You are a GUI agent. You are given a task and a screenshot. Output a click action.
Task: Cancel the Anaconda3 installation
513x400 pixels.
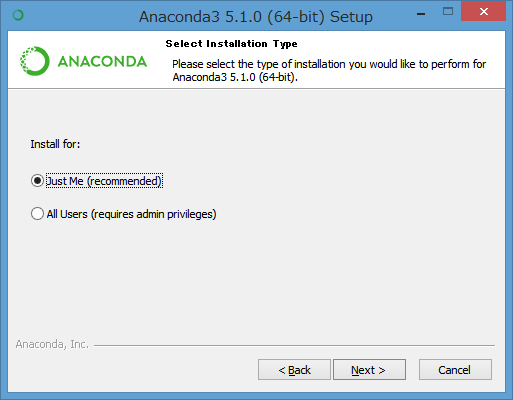(455, 370)
